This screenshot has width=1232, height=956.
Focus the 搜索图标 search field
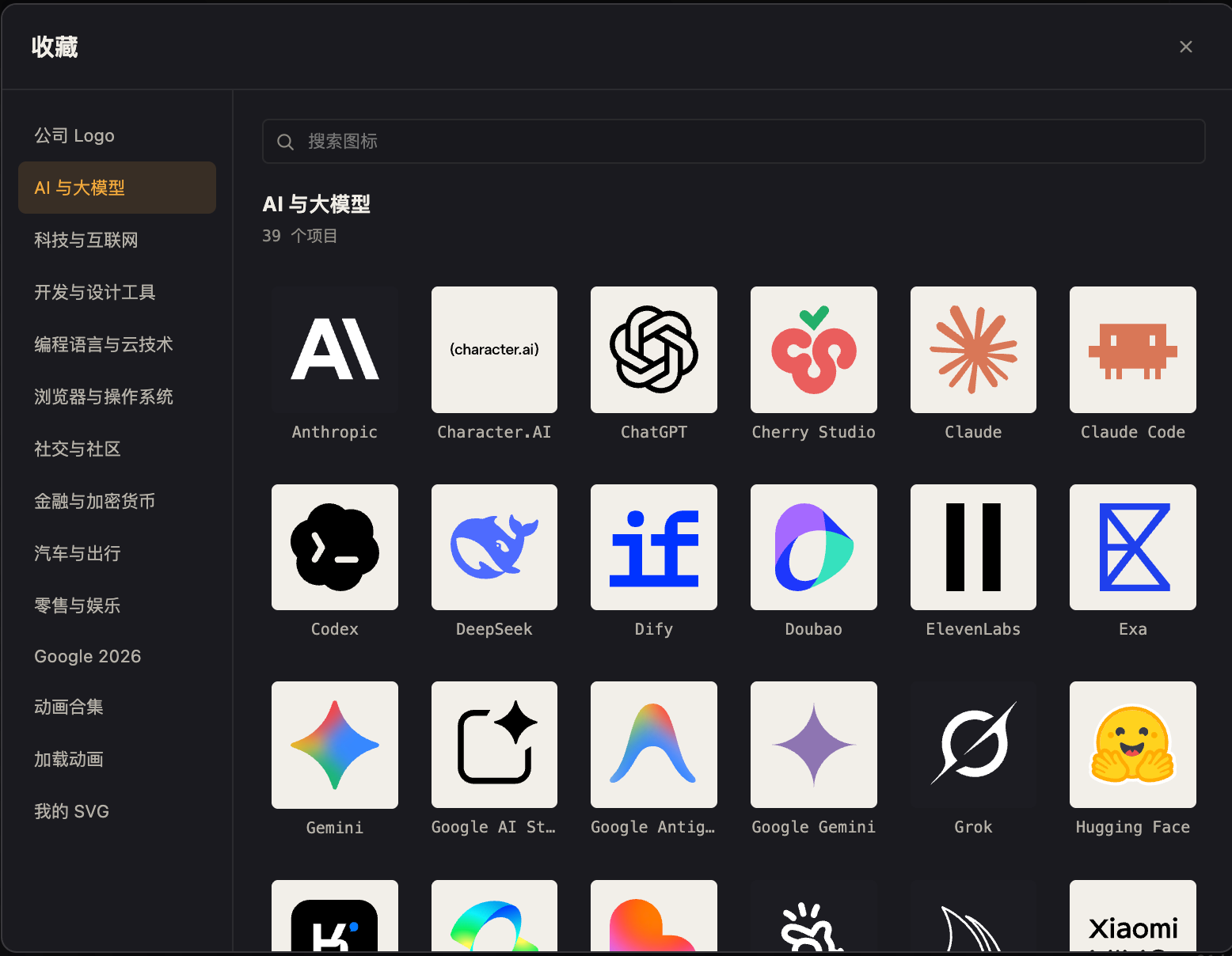coord(734,142)
